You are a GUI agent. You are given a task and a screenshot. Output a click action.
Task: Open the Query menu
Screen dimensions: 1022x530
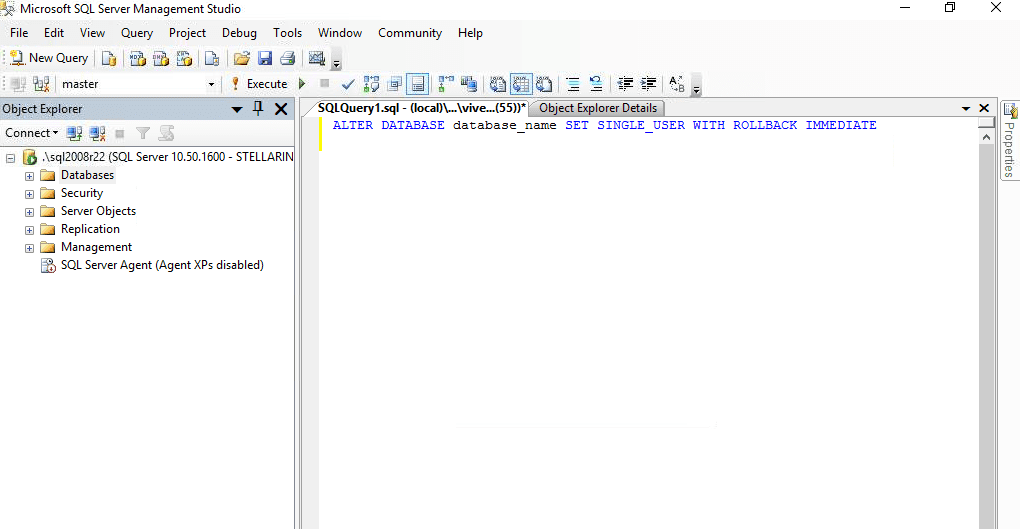pyautogui.click(x=137, y=33)
